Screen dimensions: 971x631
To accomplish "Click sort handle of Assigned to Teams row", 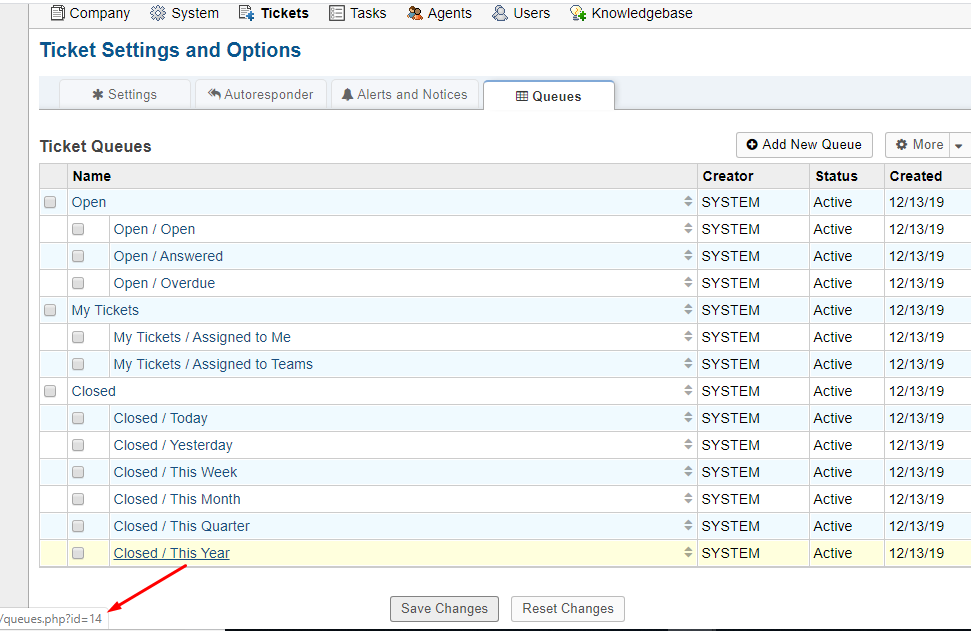I will click(688, 363).
